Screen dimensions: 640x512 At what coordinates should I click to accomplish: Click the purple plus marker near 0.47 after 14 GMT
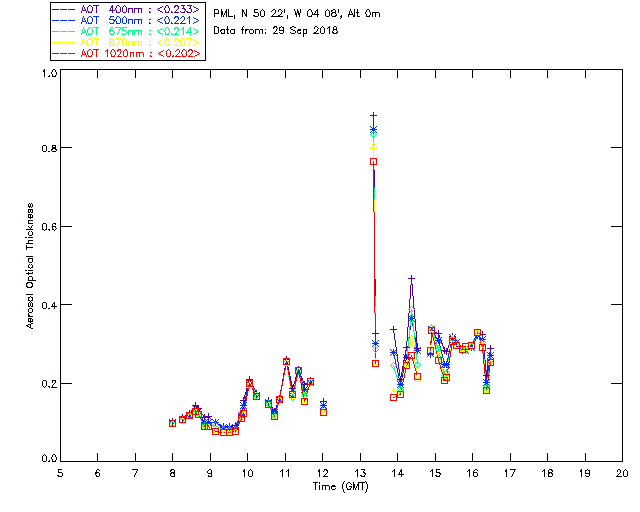pos(411,278)
